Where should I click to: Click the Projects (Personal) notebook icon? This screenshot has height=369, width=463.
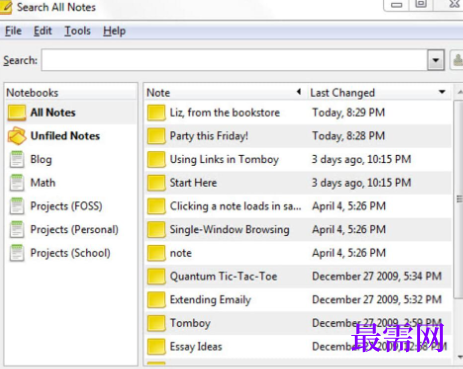[x=17, y=229]
